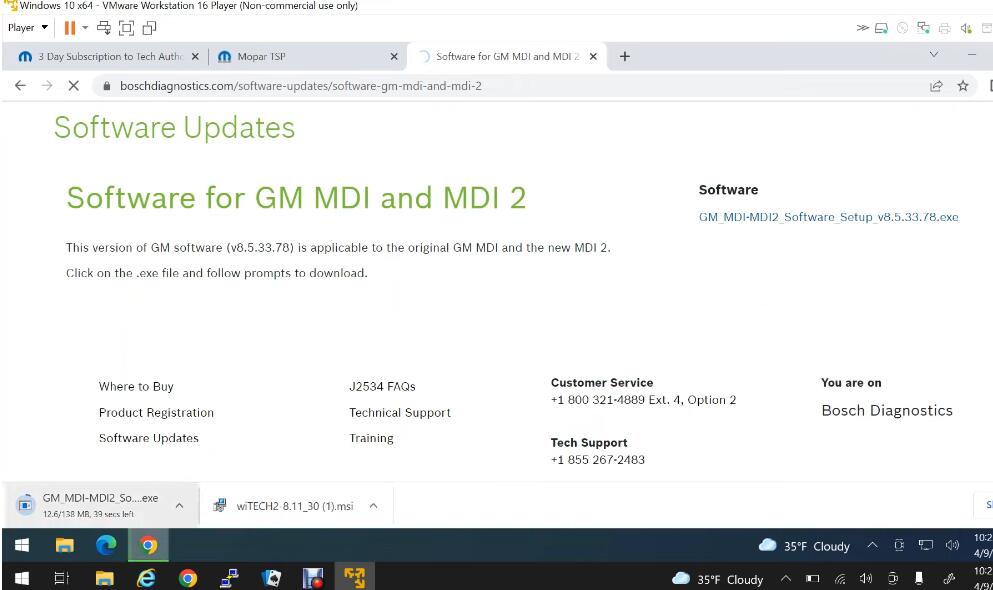Image resolution: width=993 pixels, height=590 pixels.
Task: Show hidden tray icons on host taskbar
Action: 785,578
